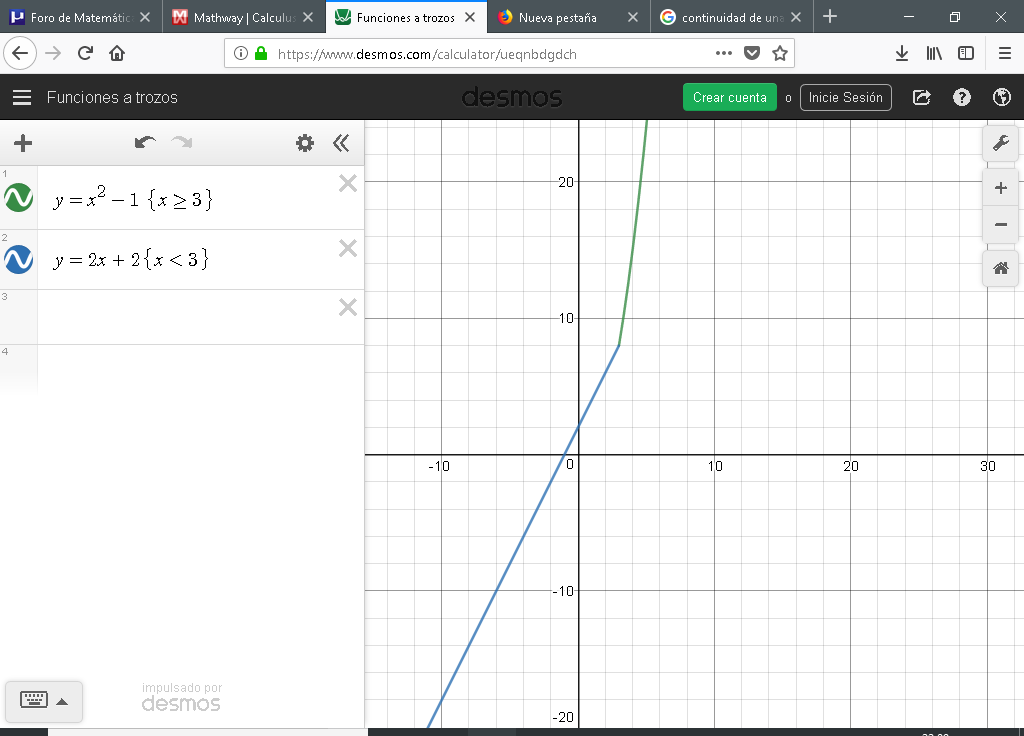
Task: Expand the on-screen keypad
Action: (43, 701)
